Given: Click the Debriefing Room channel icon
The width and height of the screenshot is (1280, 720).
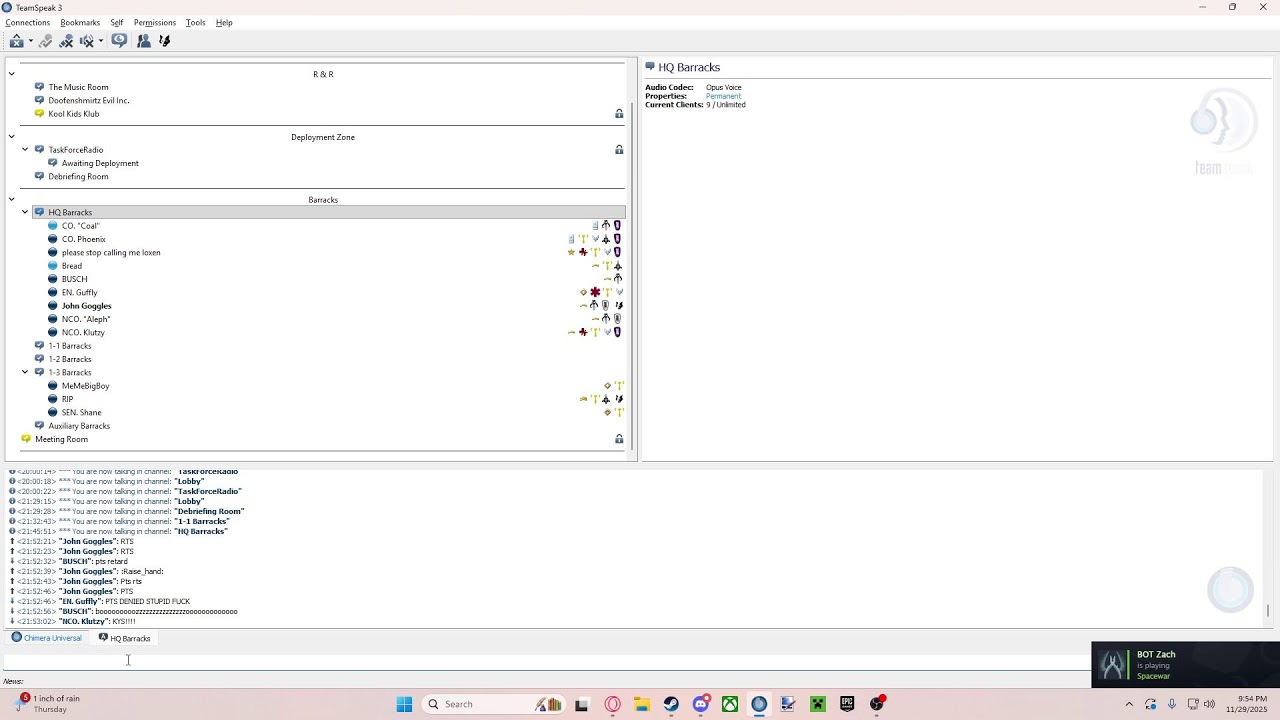Looking at the screenshot, I should [x=39, y=176].
